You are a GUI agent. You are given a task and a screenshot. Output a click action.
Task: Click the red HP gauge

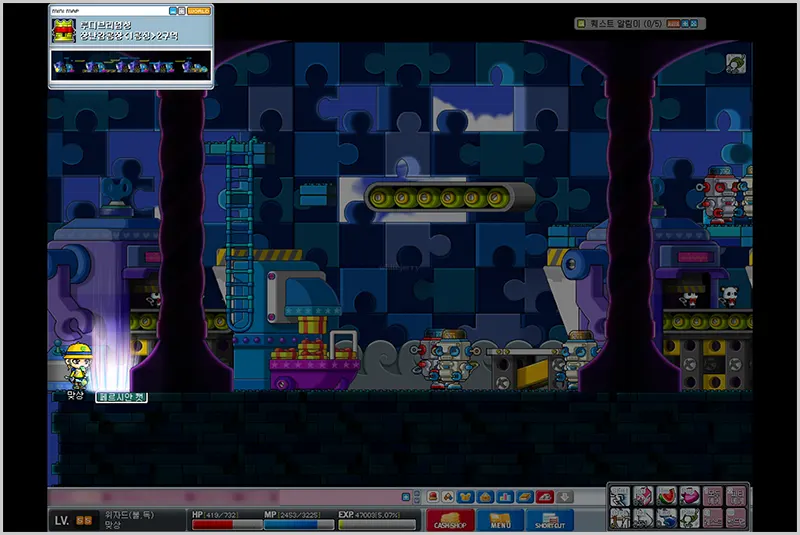pyautogui.click(x=227, y=525)
